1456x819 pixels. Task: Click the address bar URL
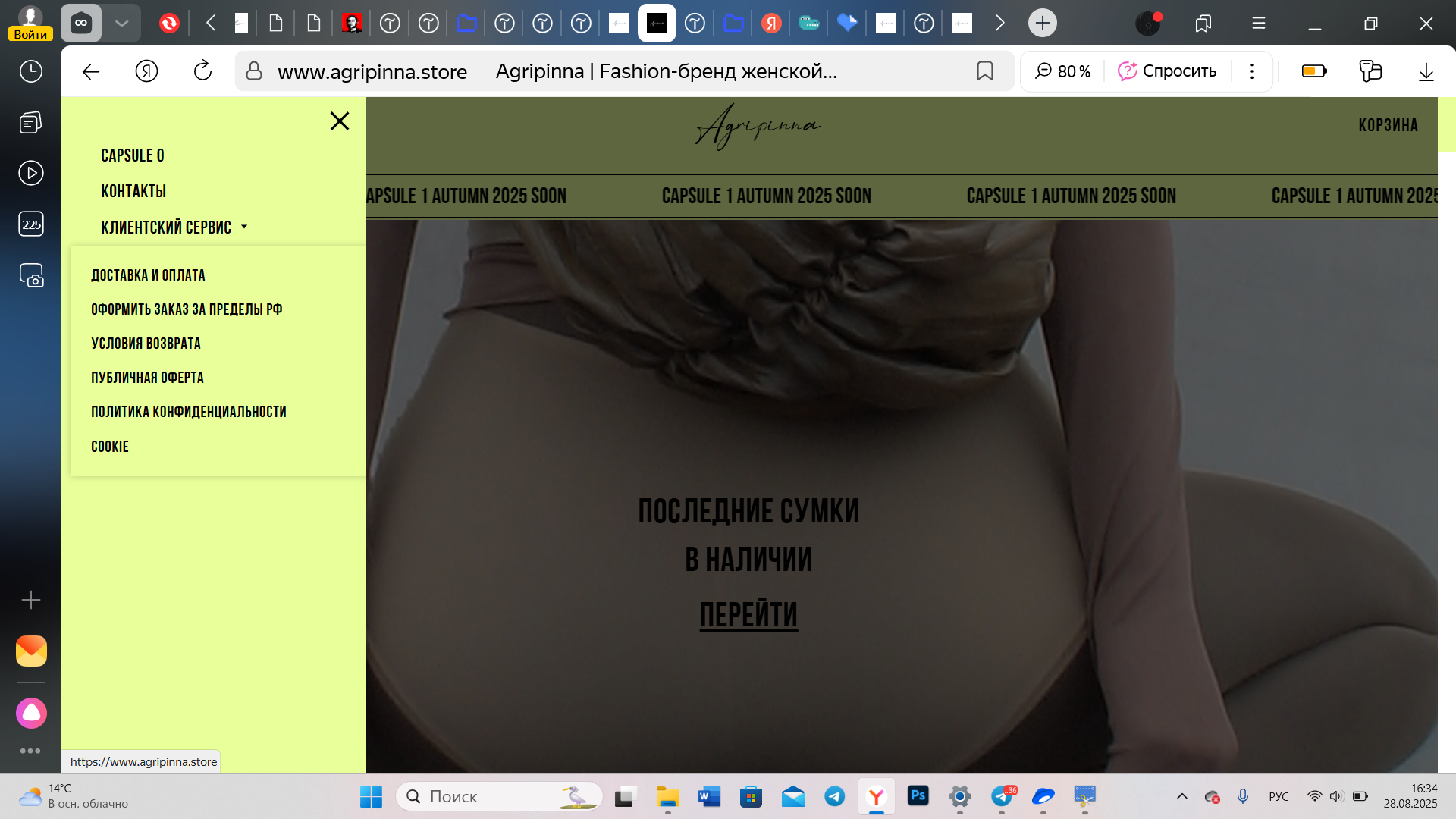click(x=372, y=71)
